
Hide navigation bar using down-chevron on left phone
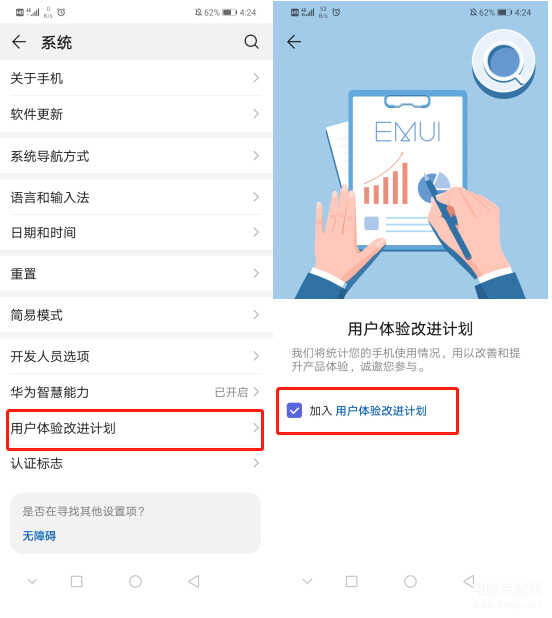coord(32,581)
